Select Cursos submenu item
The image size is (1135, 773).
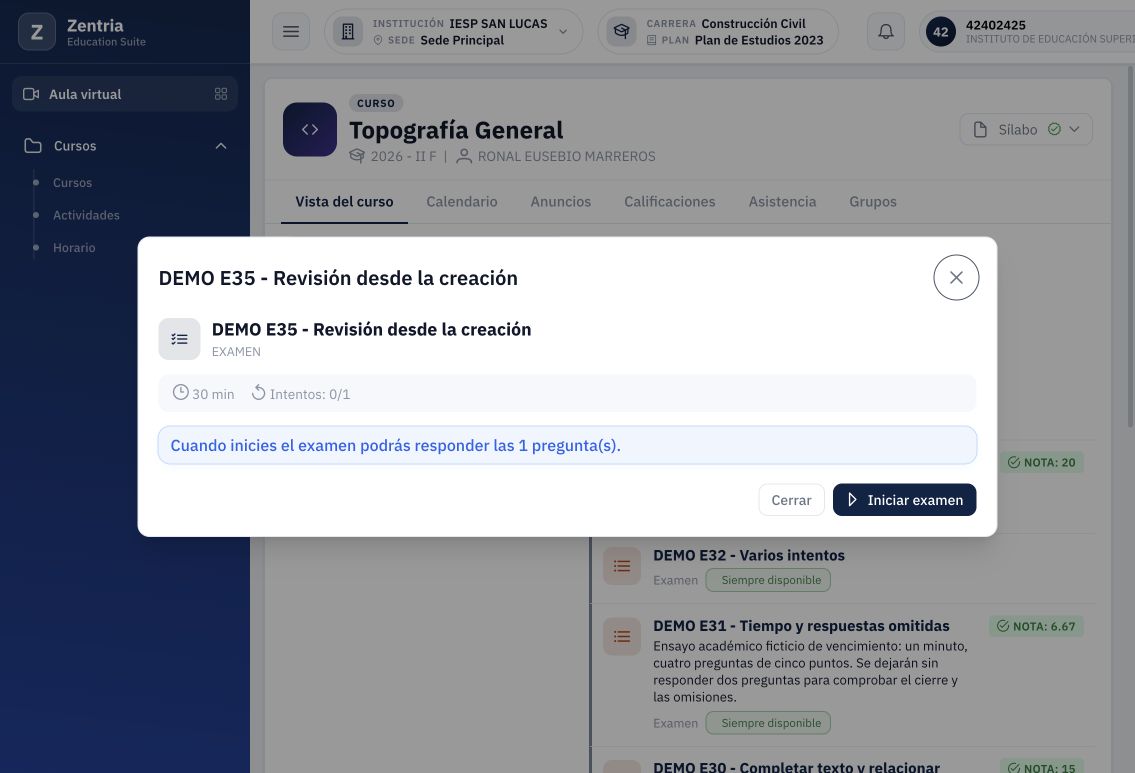tap(72, 182)
